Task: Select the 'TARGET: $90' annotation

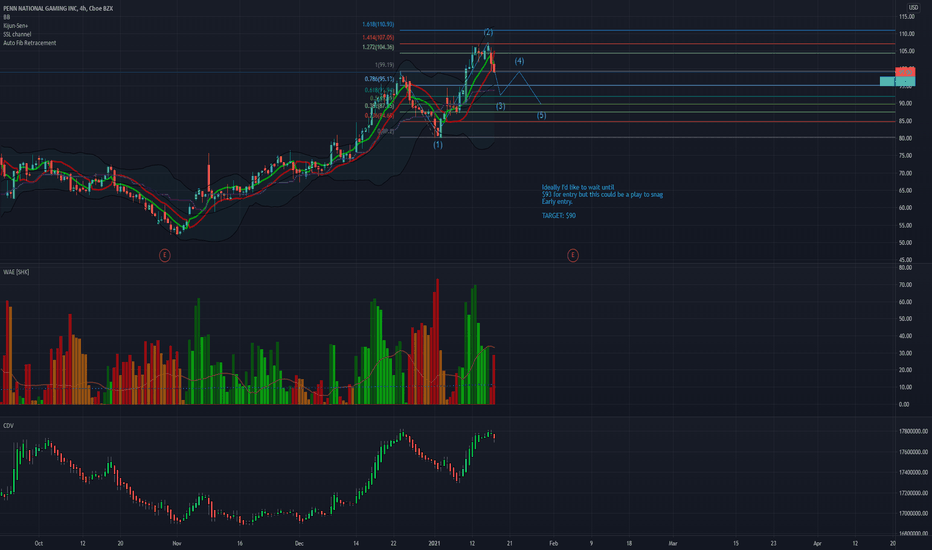Action: pyautogui.click(x=559, y=216)
